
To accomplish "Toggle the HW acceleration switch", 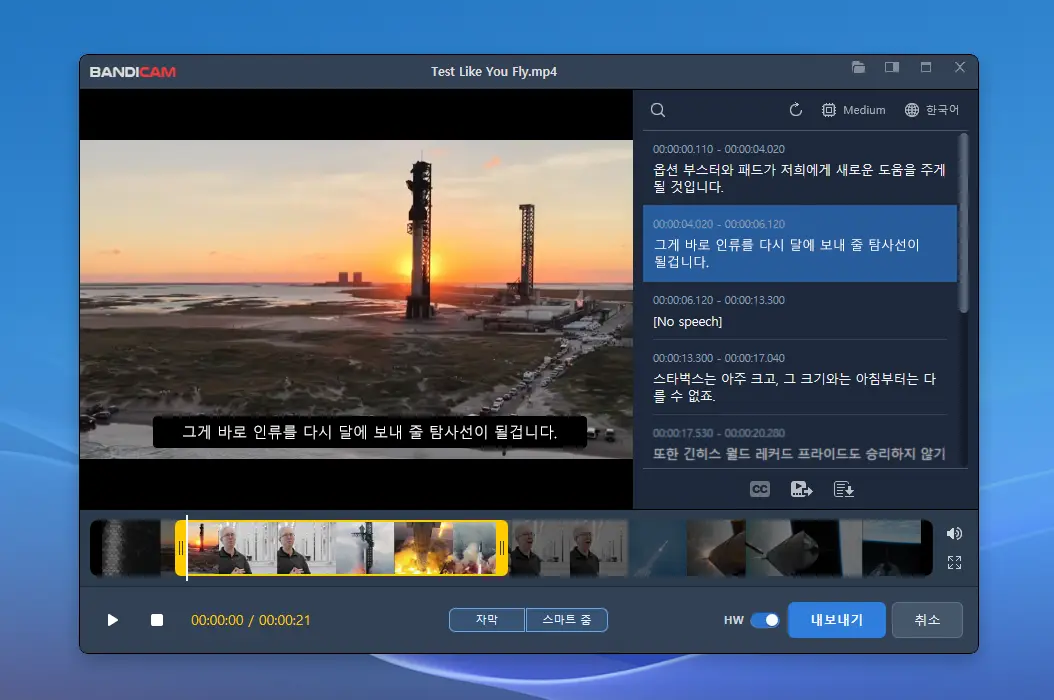I will pos(764,620).
